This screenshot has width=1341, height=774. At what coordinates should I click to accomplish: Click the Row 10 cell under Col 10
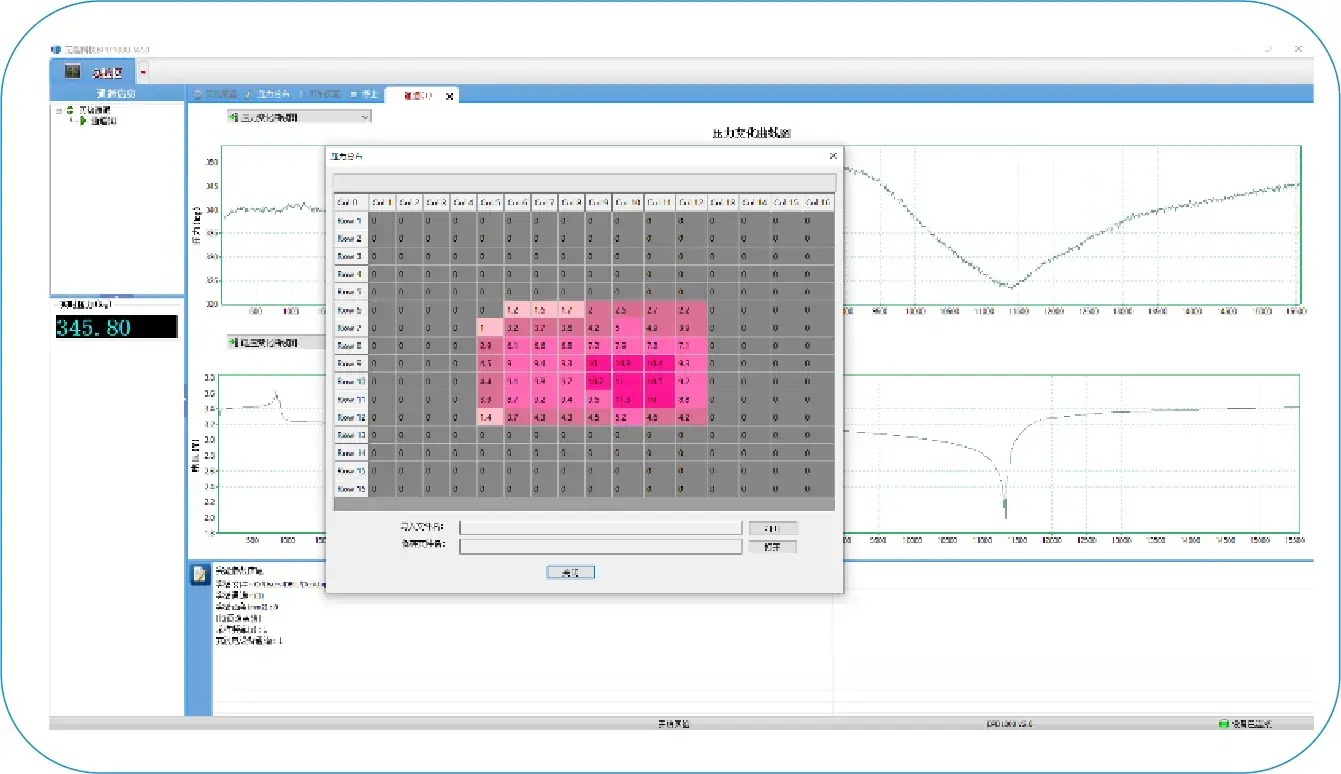tap(628, 382)
